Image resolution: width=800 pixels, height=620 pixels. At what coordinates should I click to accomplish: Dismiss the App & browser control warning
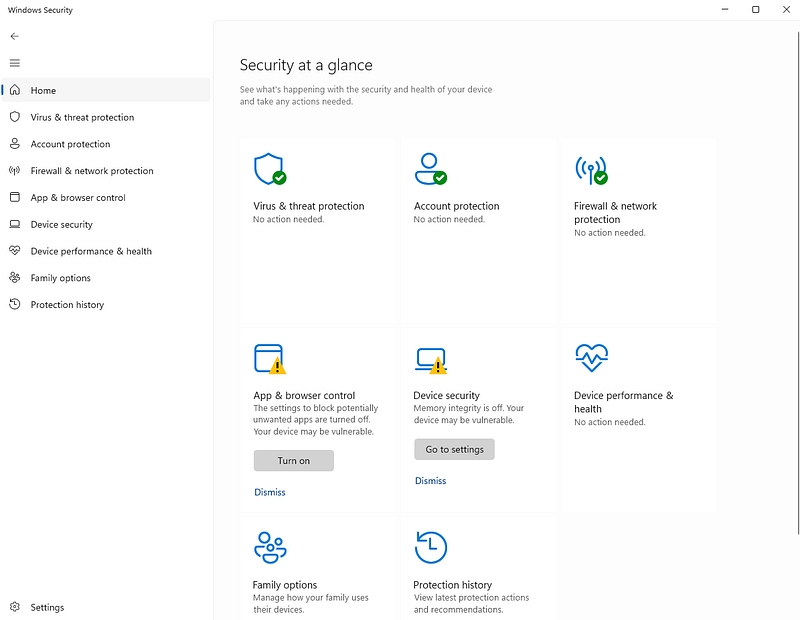pos(270,492)
